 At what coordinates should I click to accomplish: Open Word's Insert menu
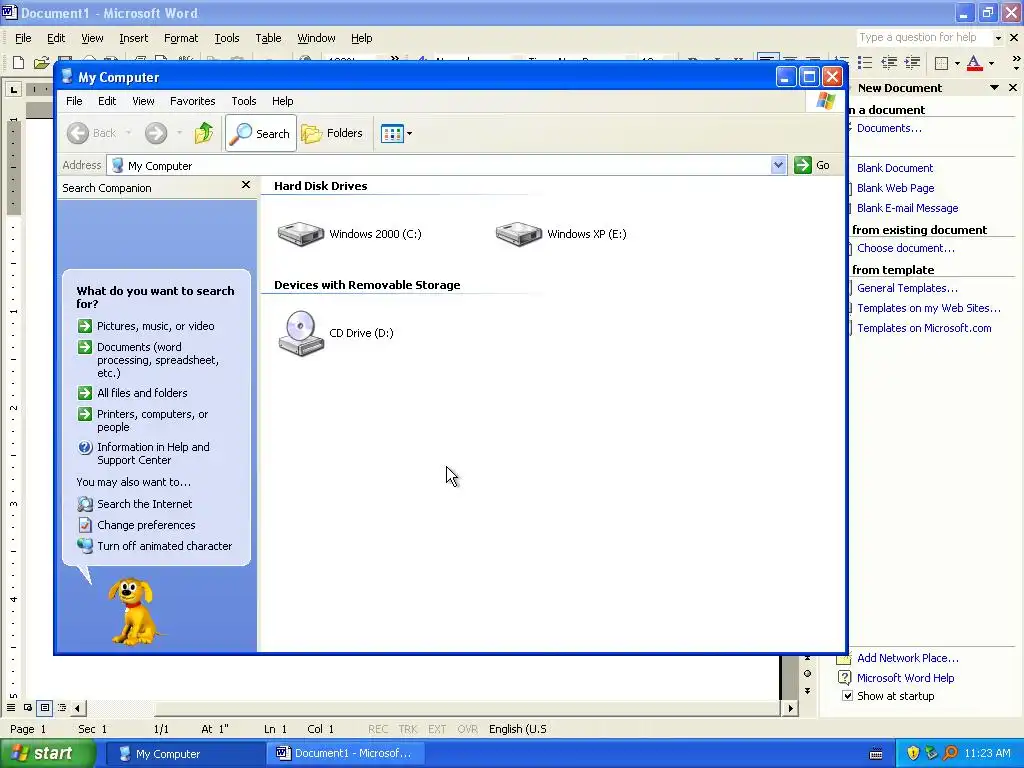point(133,39)
